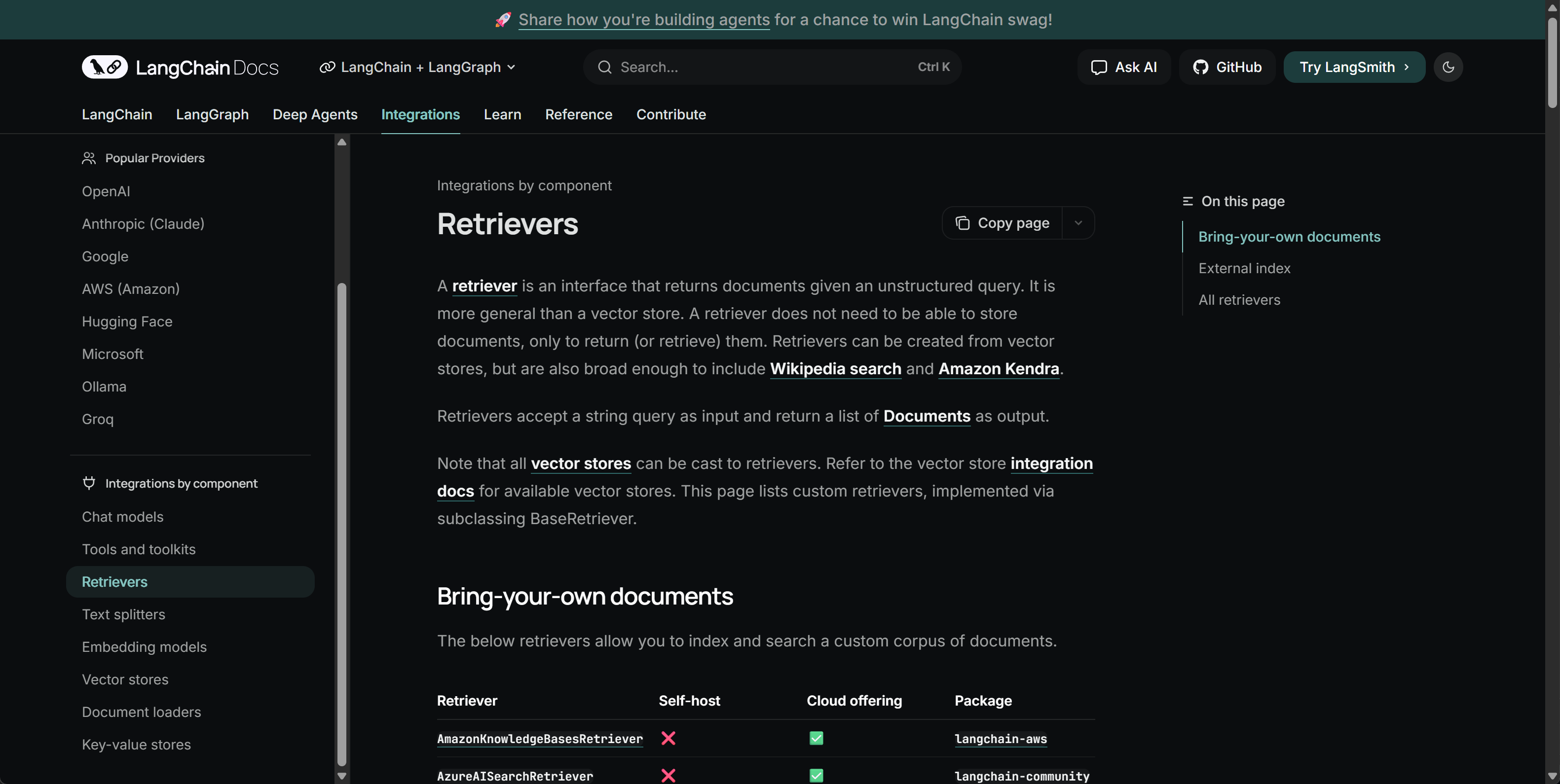Open the banner link about building agents
This screenshot has width=1560, height=784.
pyautogui.click(x=644, y=19)
